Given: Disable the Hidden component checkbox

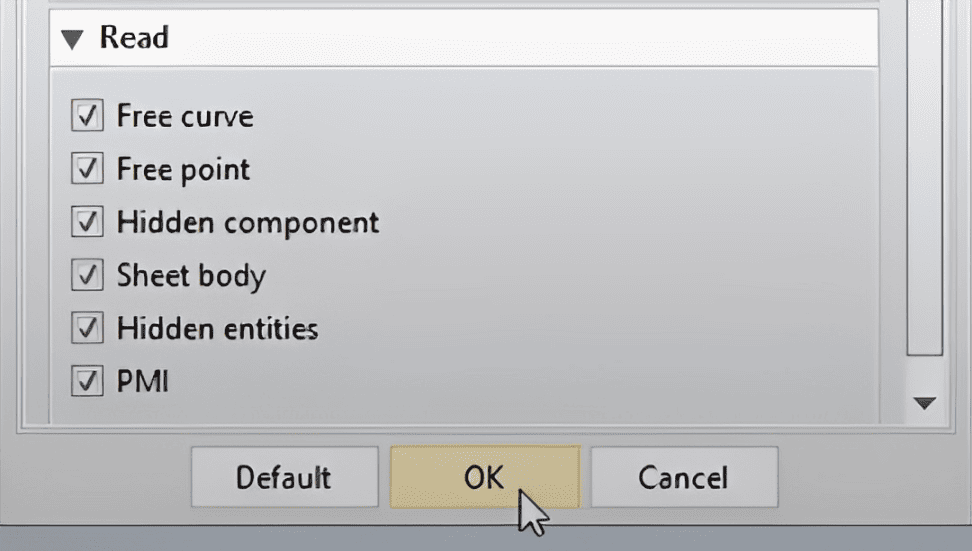Looking at the screenshot, I should [87, 222].
